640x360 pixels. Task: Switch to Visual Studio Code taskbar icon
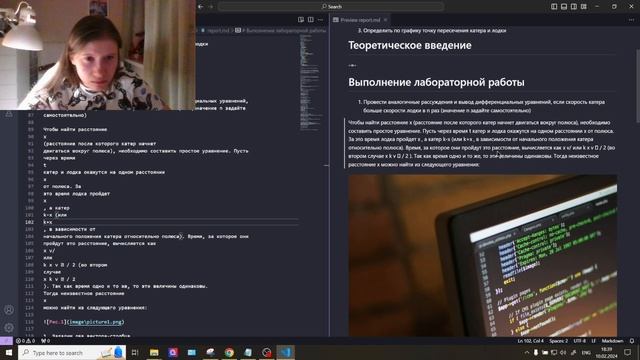coord(285,353)
